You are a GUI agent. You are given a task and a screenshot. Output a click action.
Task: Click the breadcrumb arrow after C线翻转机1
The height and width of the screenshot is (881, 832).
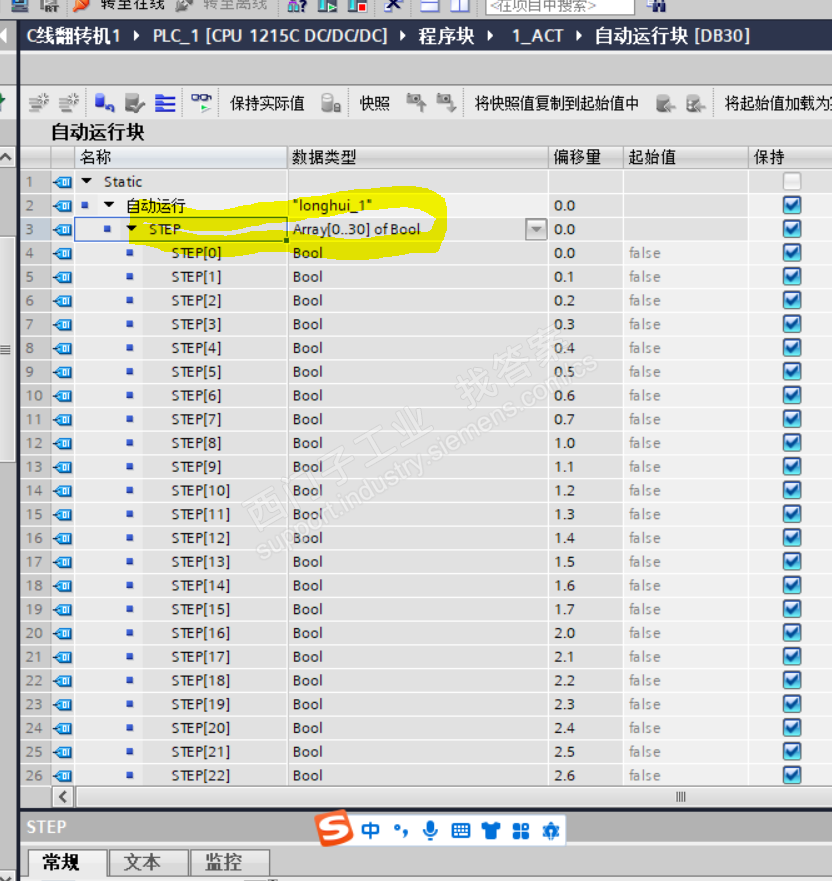click(136, 36)
